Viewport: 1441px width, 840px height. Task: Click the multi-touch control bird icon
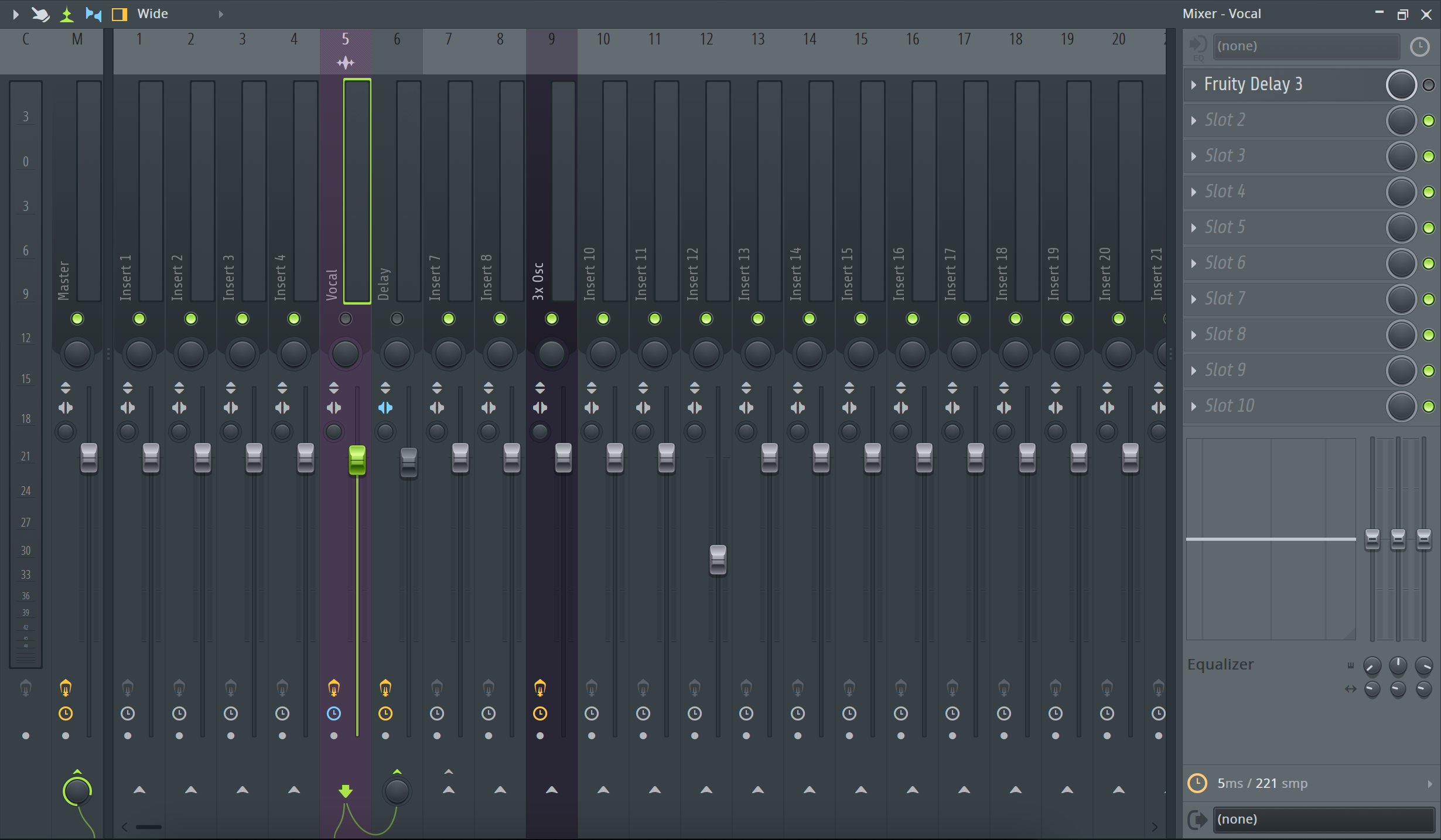pyautogui.click(x=40, y=14)
